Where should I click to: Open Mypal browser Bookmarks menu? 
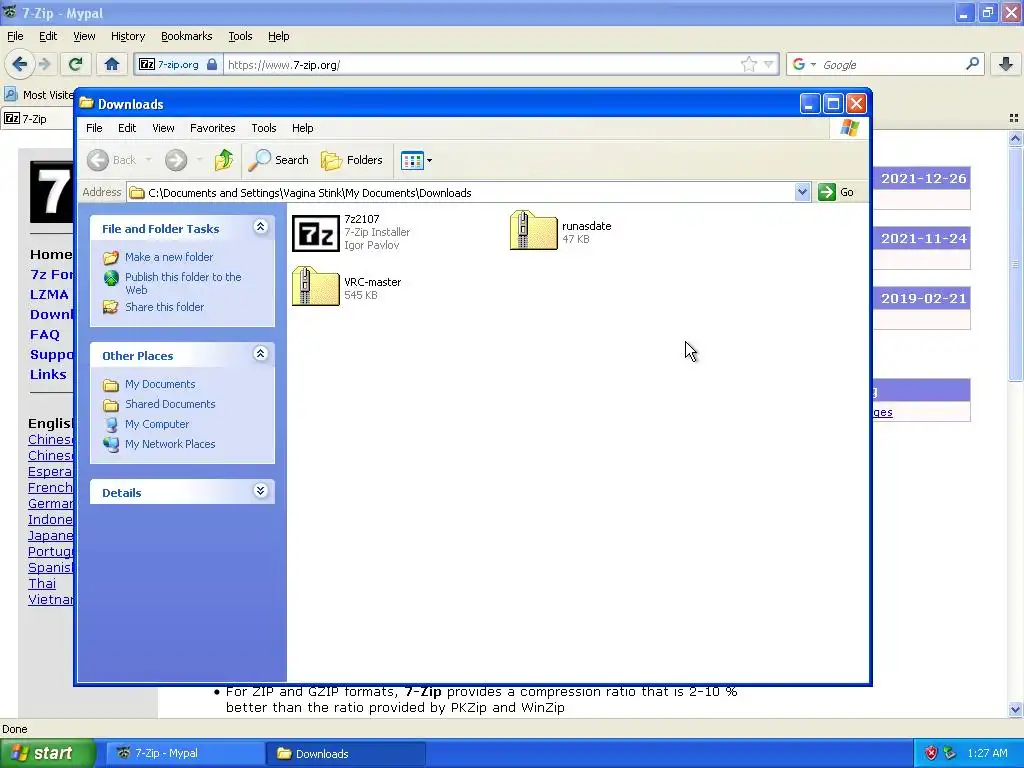[186, 36]
